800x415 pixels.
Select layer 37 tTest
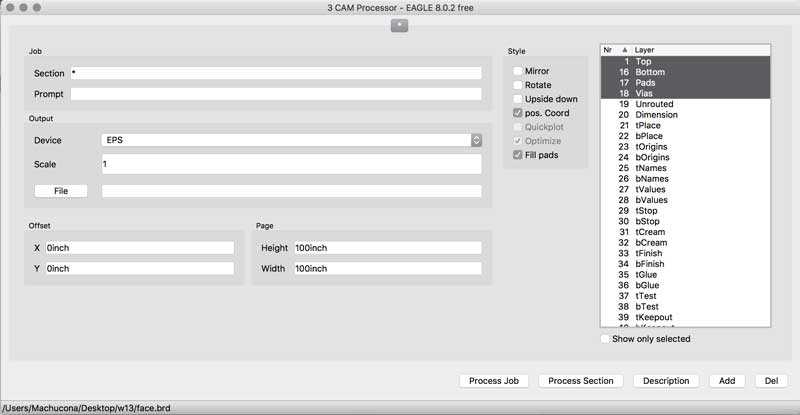click(686, 296)
